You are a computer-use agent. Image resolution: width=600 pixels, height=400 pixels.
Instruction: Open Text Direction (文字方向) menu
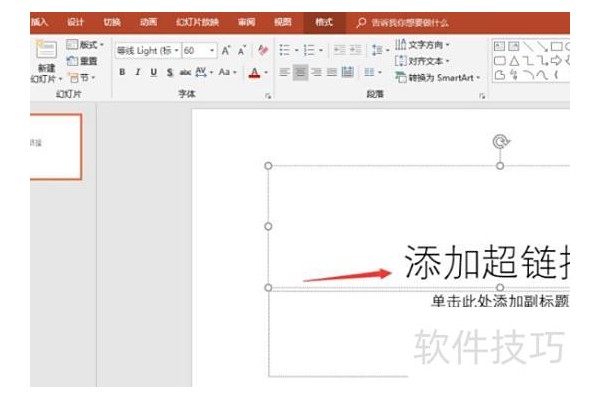[422, 45]
